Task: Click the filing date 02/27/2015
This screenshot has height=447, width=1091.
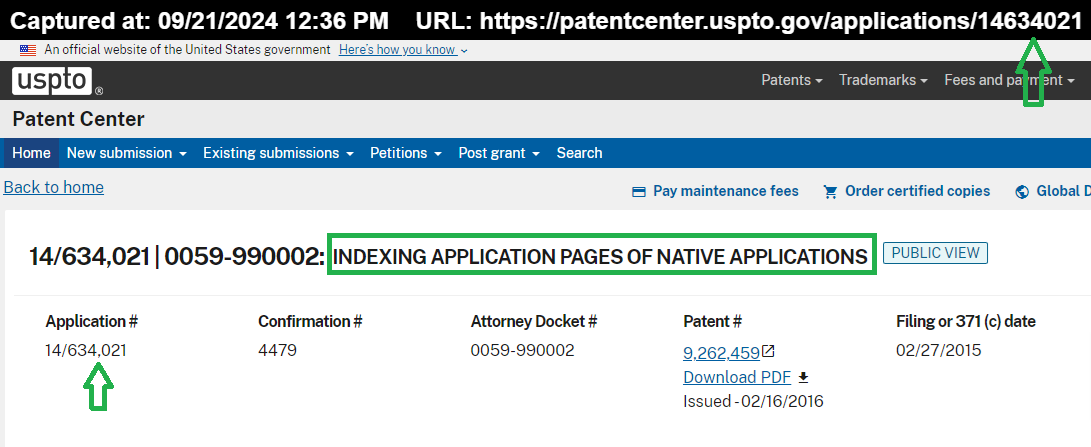Action: (x=939, y=350)
